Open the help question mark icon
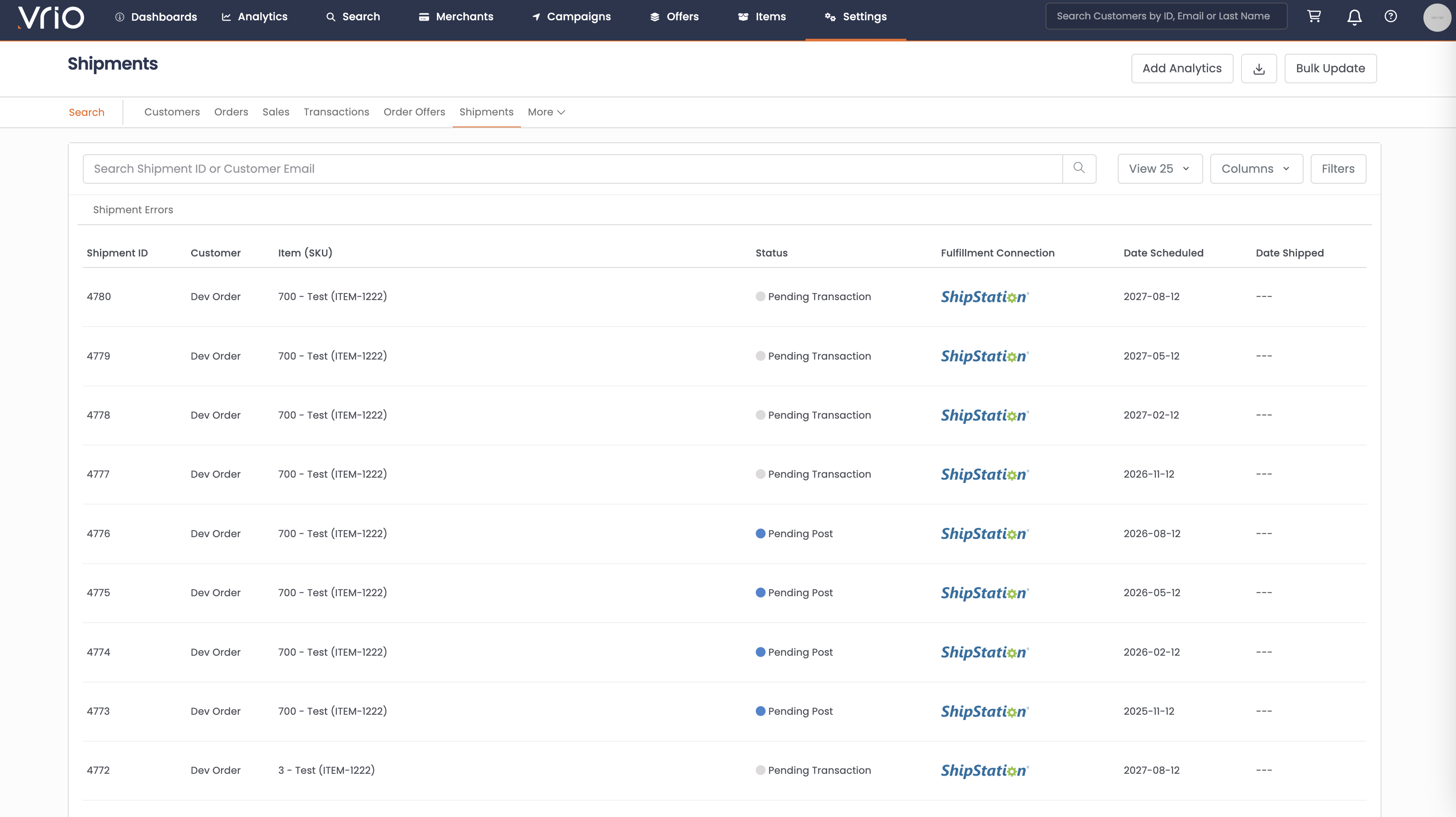 pyautogui.click(x=1390, y=16)
